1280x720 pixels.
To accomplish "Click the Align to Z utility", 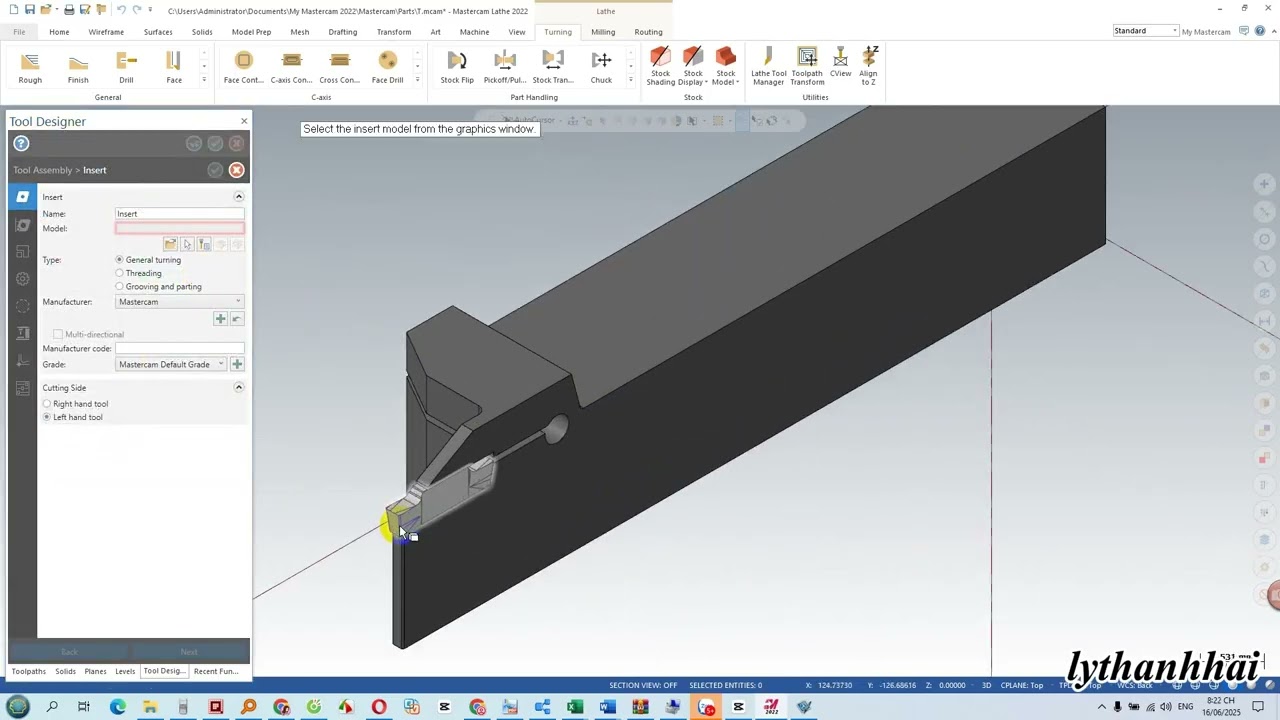I will pos(868,67).
